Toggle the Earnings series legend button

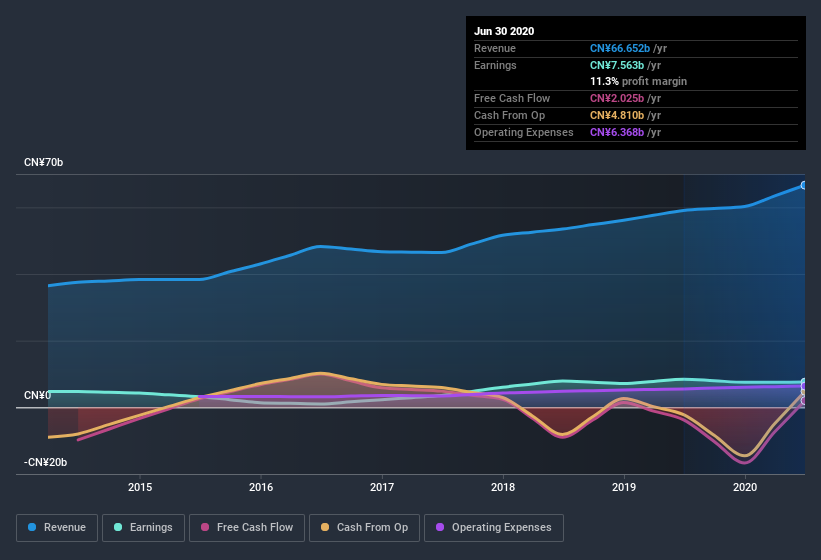[x=143, y=528]
